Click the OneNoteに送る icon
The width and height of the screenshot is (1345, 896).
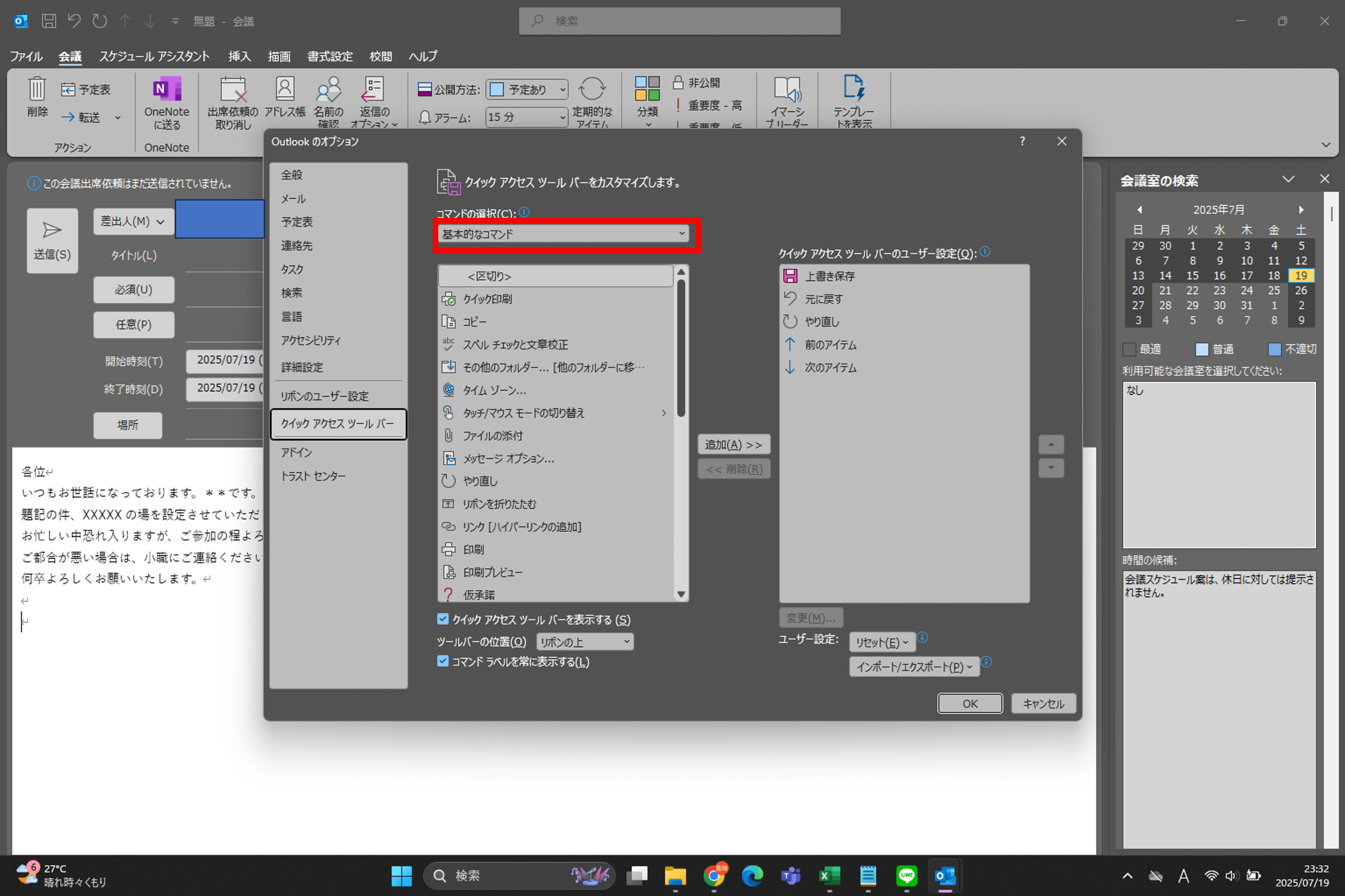coord(166,89)
